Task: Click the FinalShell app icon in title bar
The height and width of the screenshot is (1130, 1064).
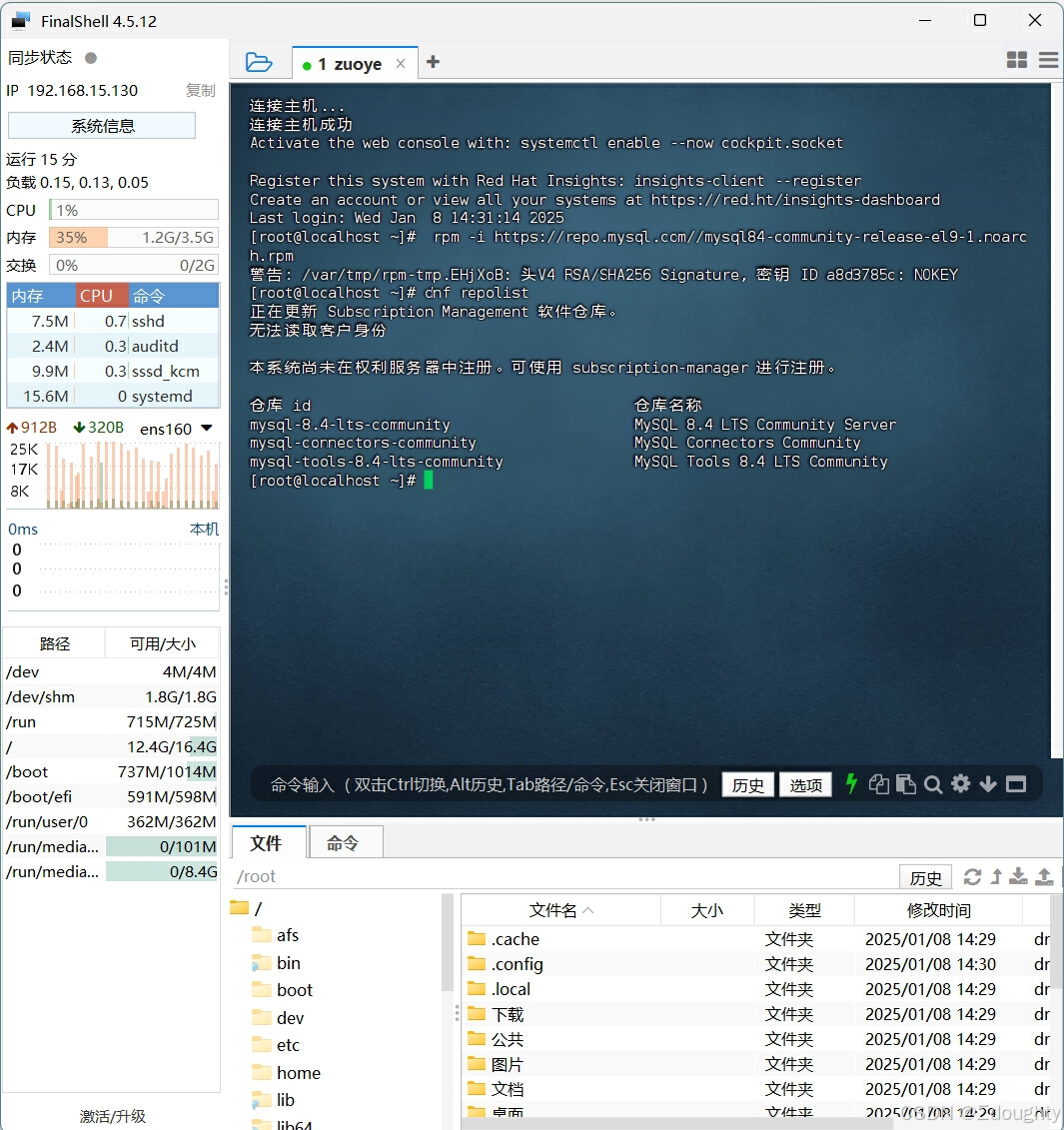Action: (20, 21)
